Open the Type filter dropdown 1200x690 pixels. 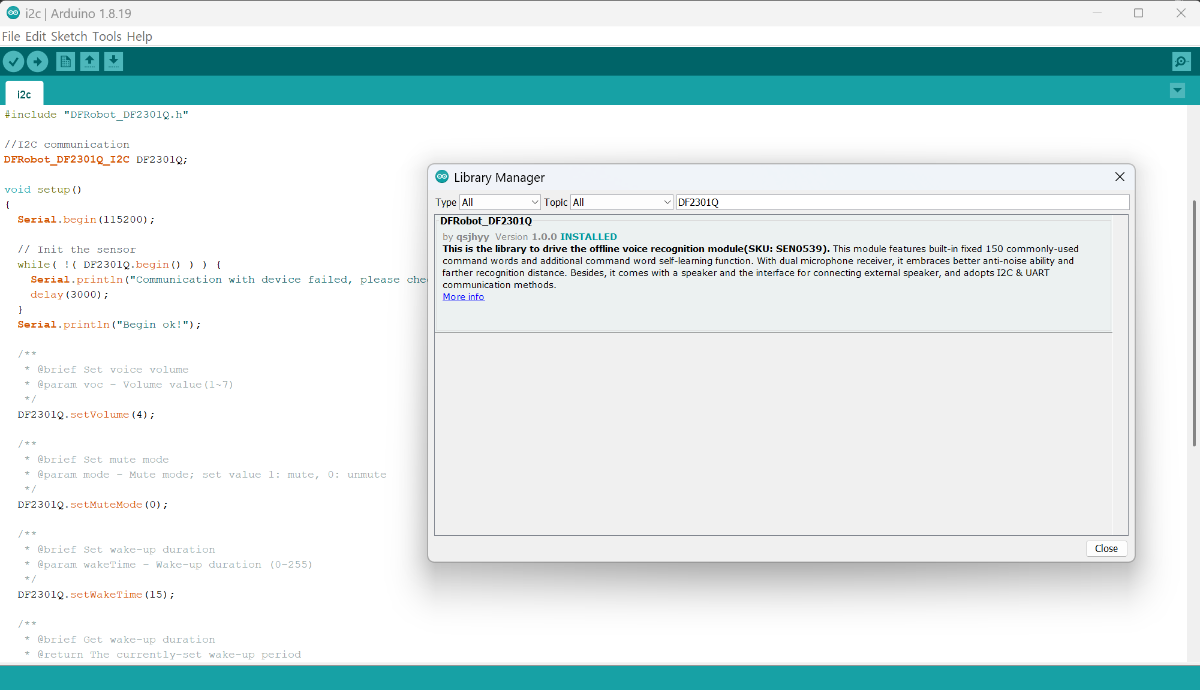click(499, 202)
